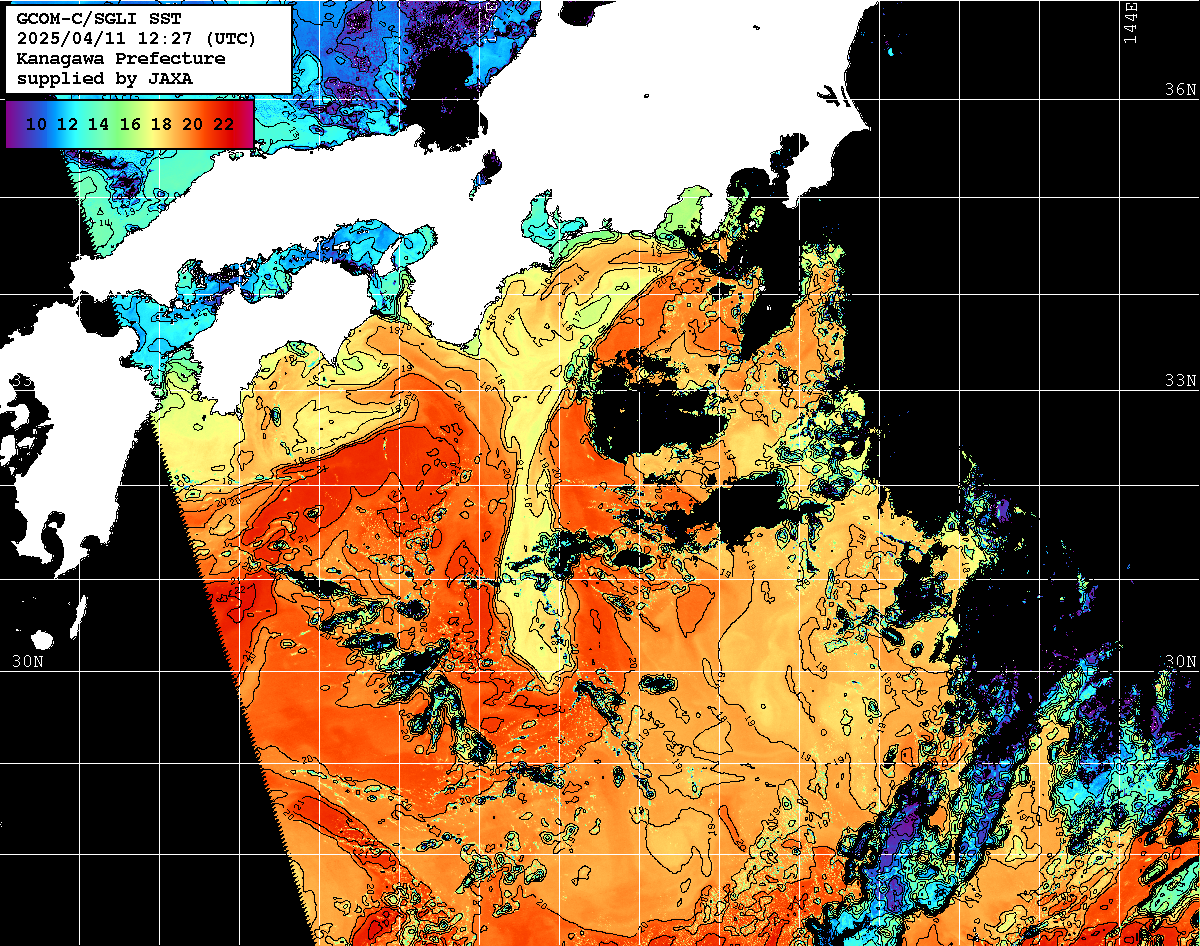Screen dimensions: 1200x946
Task: Click the 18 value on the temperature color scale
Action: [x=161, y=124]
